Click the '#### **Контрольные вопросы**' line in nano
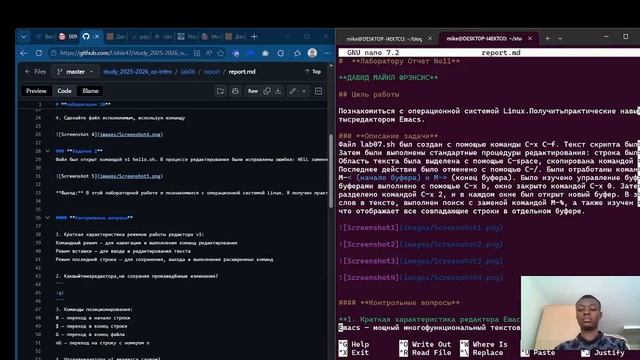The image size is (640, 360). [x=399, y=303]
